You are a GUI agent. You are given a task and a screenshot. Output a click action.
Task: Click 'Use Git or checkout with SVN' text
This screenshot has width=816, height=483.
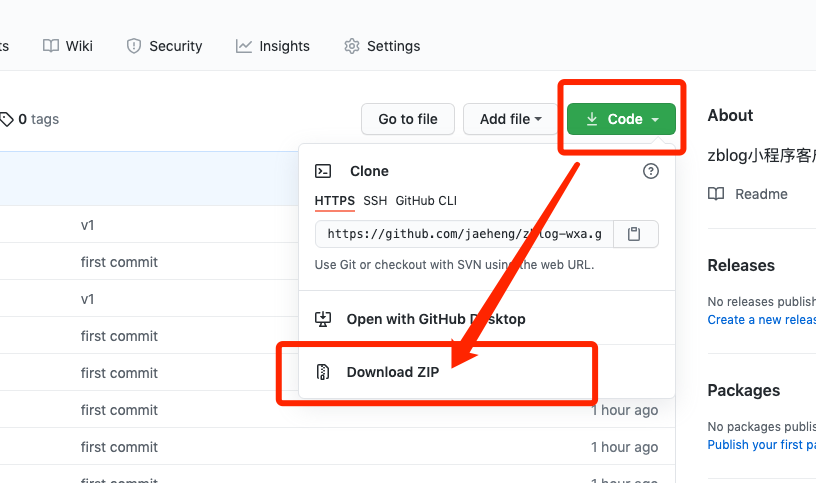pyautogui.click(x=454, y=265)
